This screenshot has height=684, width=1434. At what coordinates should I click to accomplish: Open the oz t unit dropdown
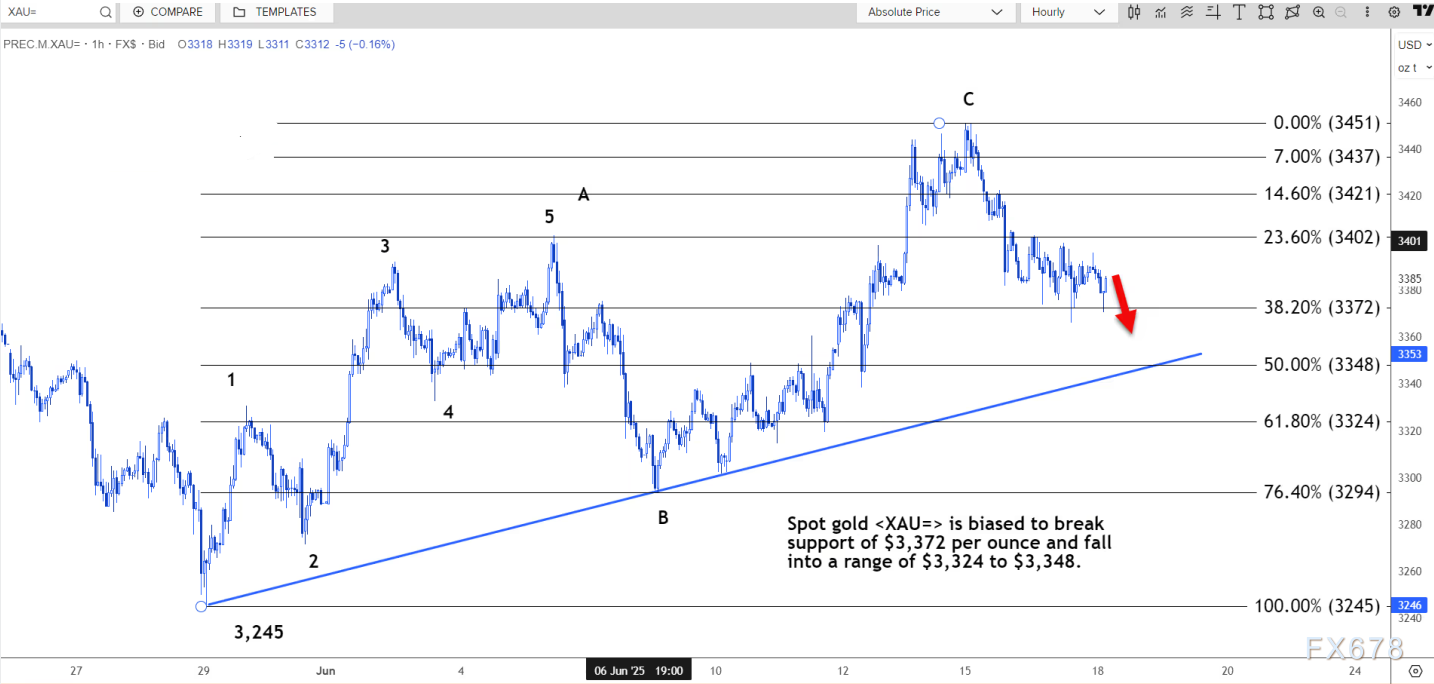point(1414,67)
